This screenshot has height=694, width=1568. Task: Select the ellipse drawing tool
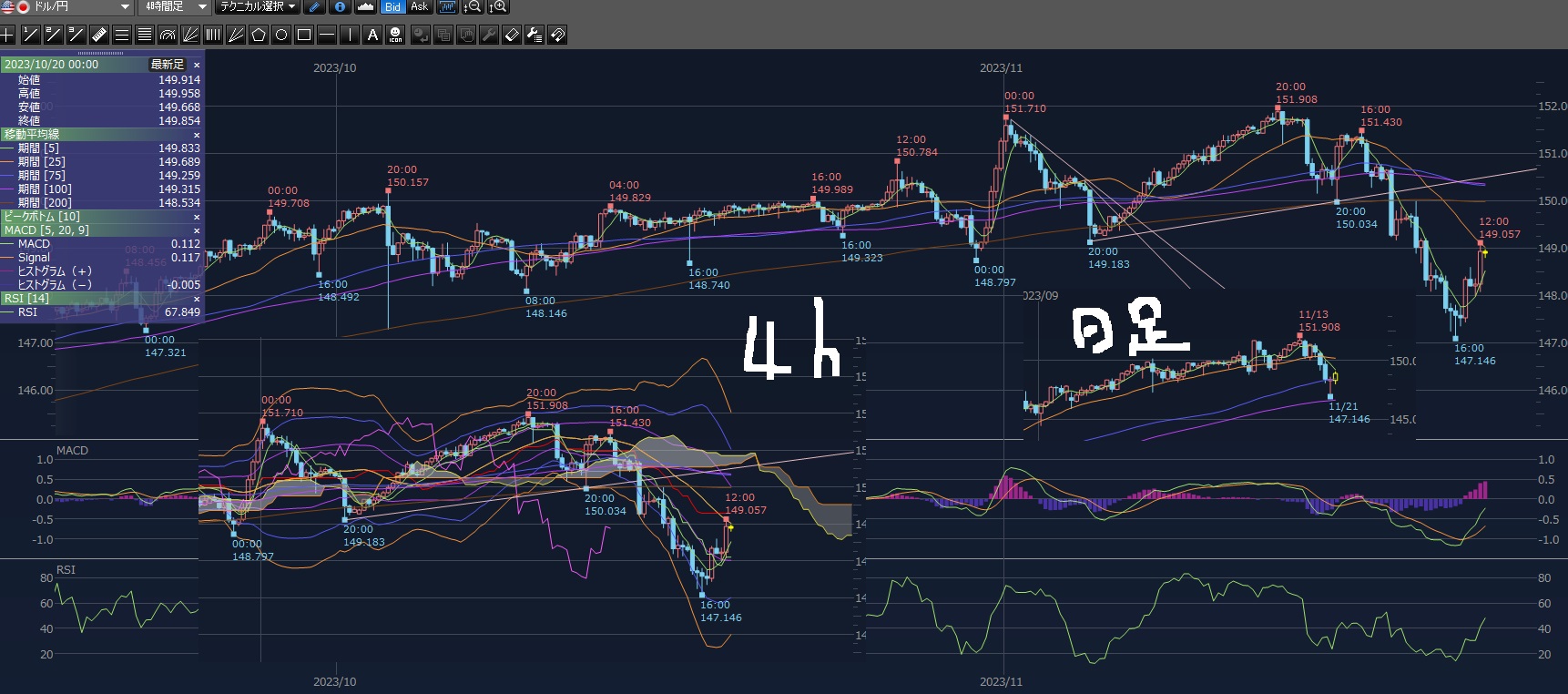(281, 36)
